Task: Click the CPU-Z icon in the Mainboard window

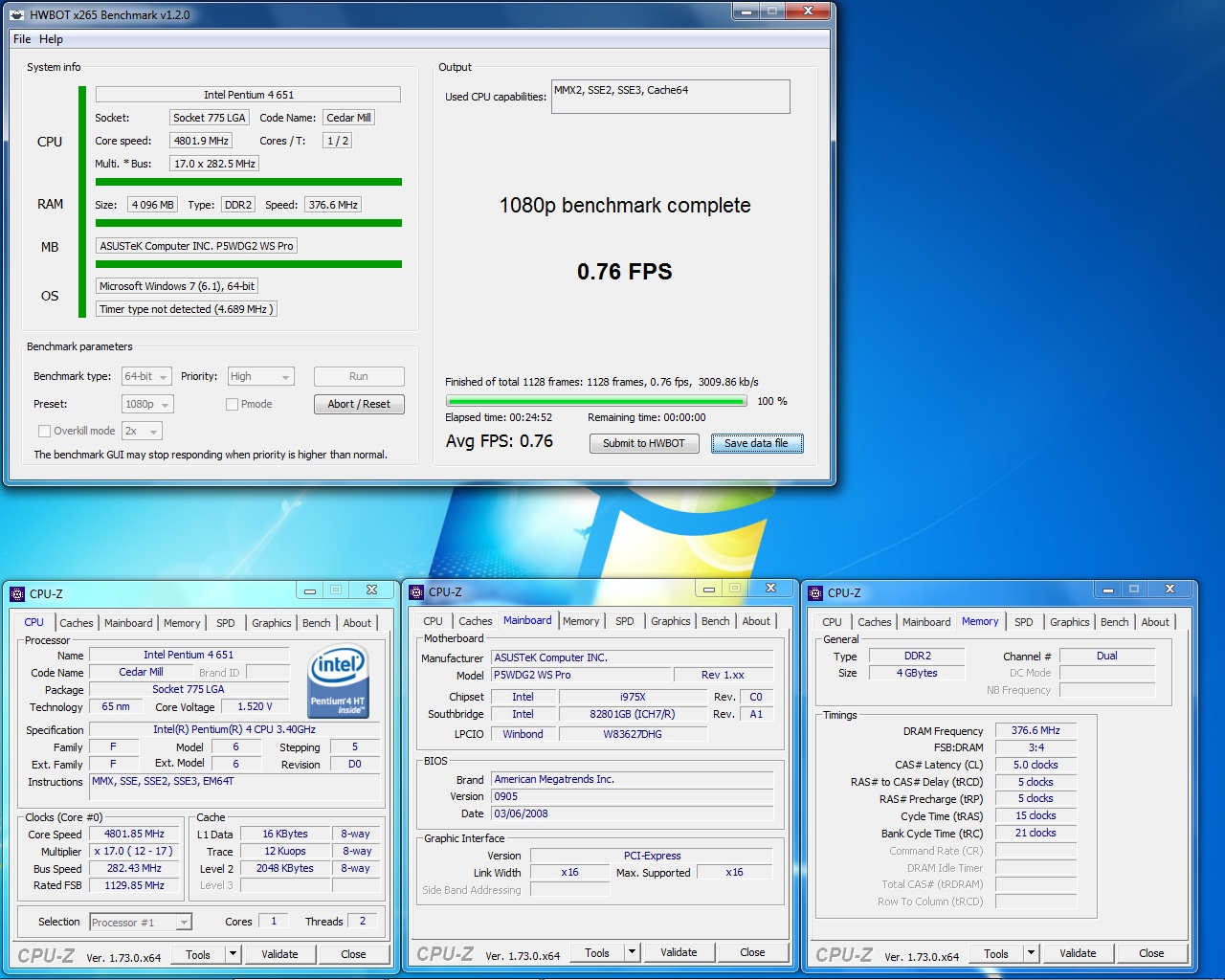Action: tap(416, 591)
